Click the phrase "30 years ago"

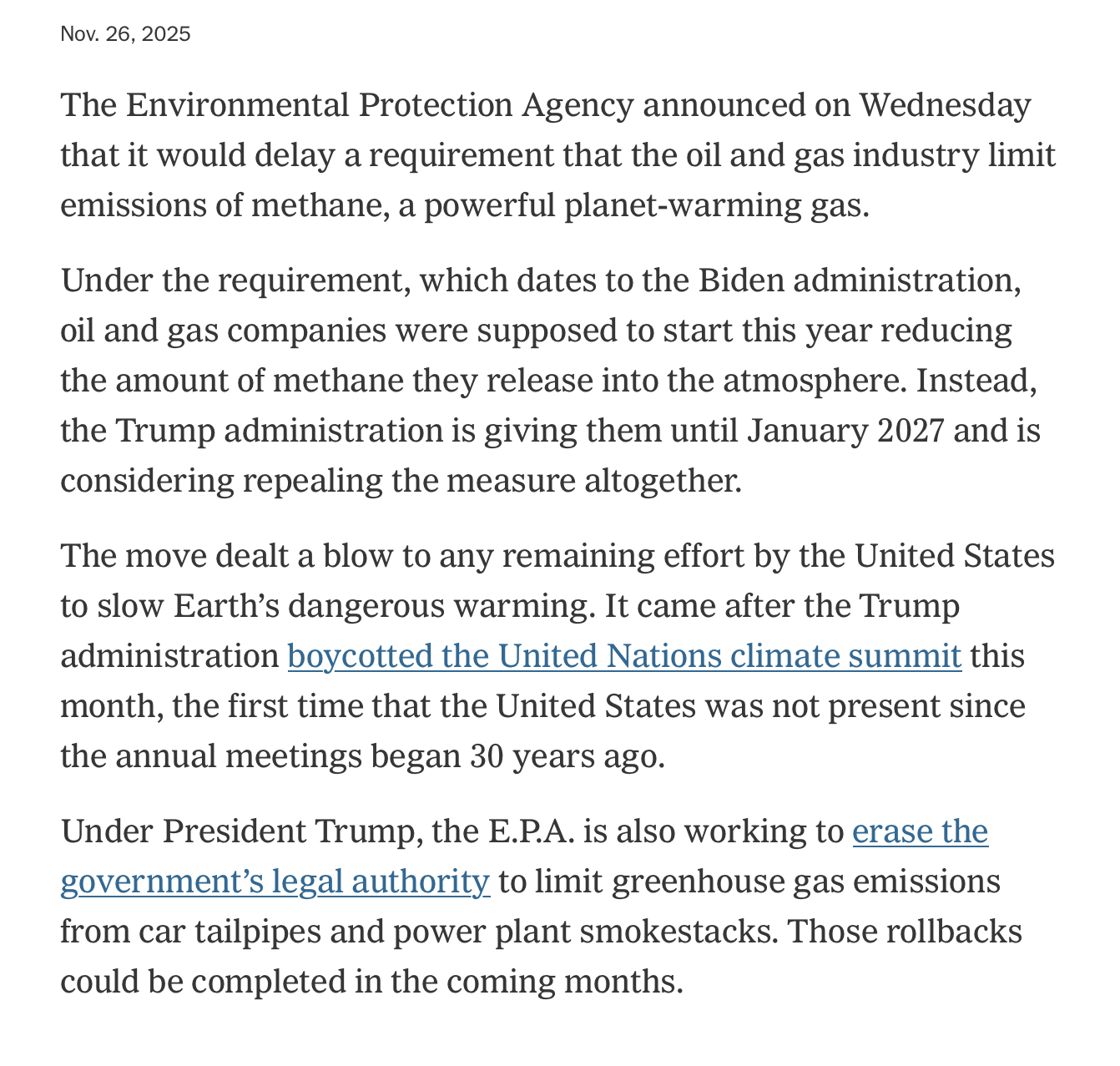[566, 756]
